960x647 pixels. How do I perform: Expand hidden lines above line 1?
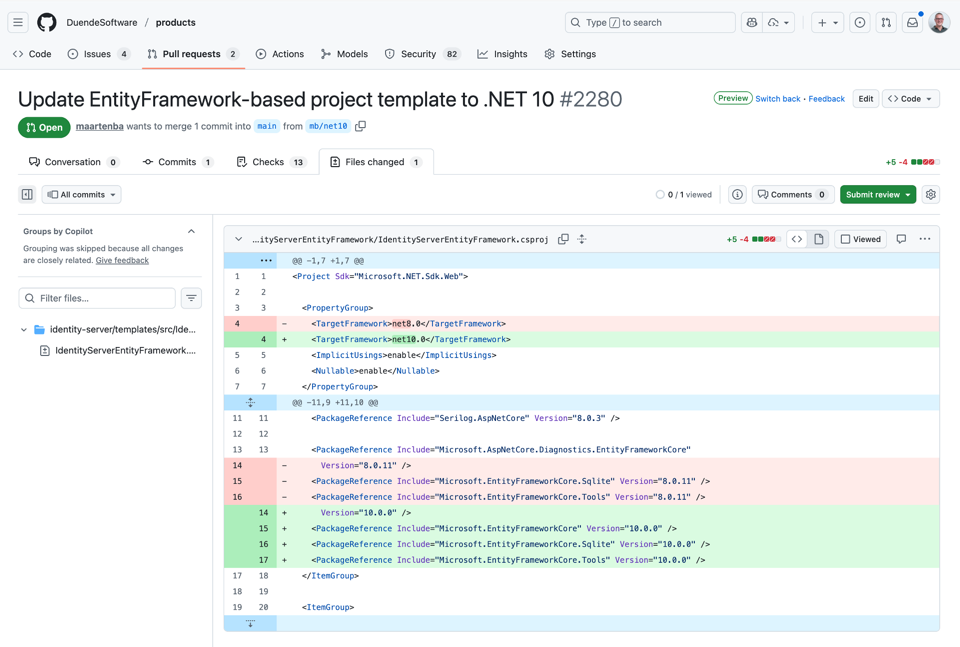(x=266, y=261)
